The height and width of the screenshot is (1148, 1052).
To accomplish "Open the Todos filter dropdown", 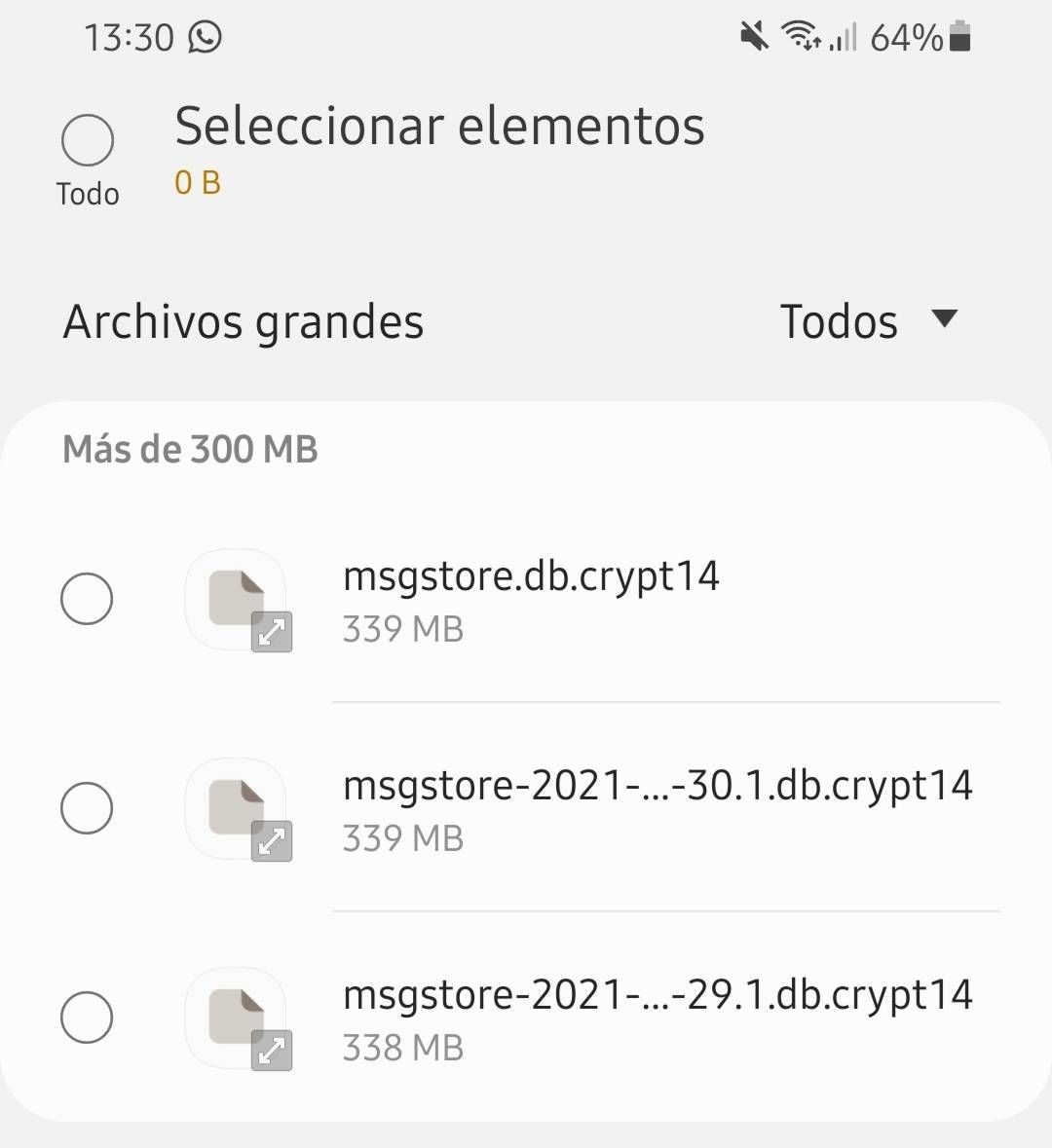I will pos(839,321).
